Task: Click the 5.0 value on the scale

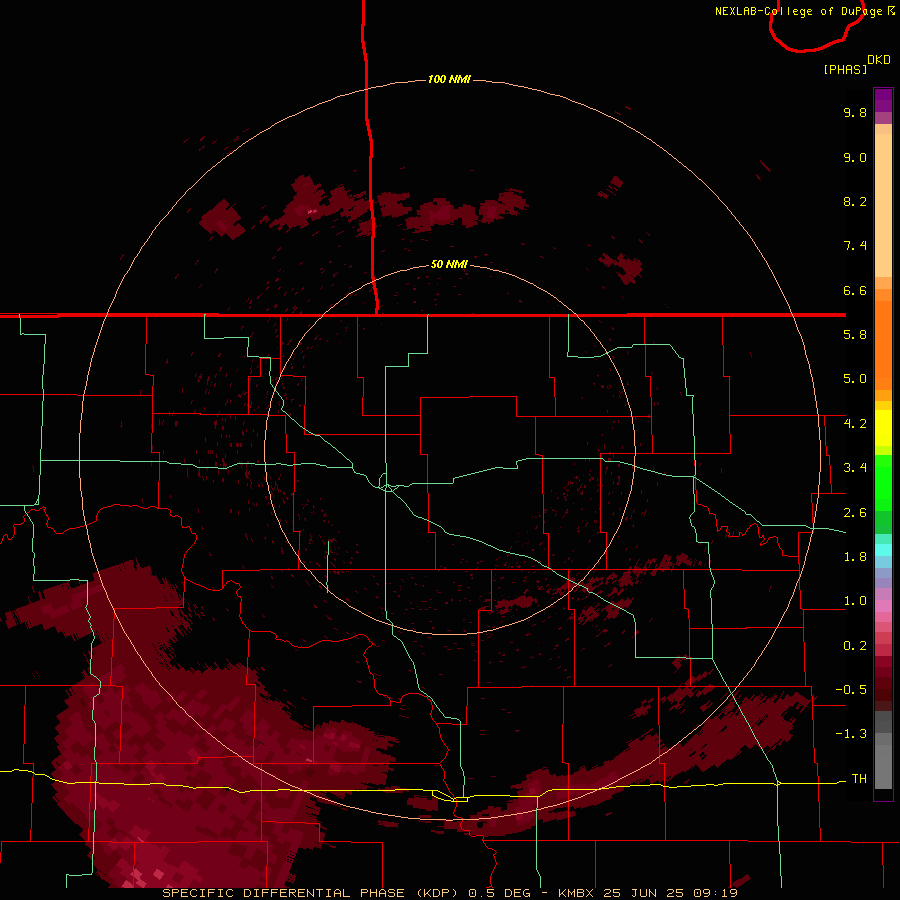Action: pyautogui.click(x=855, y=379)
